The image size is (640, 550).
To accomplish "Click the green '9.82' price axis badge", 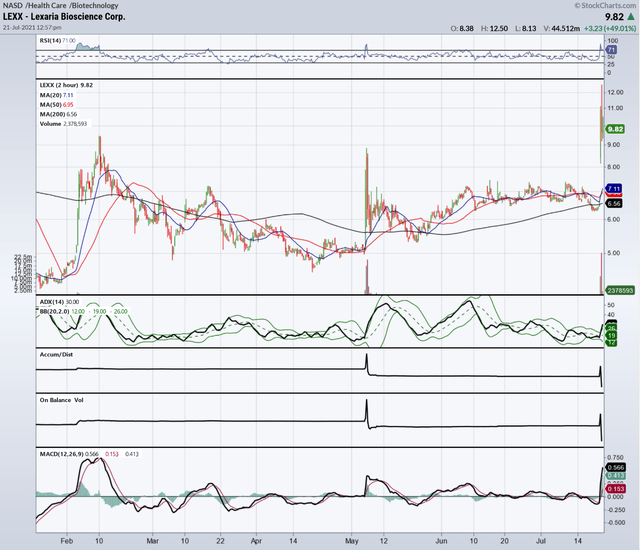I will [x=615, y=129].
